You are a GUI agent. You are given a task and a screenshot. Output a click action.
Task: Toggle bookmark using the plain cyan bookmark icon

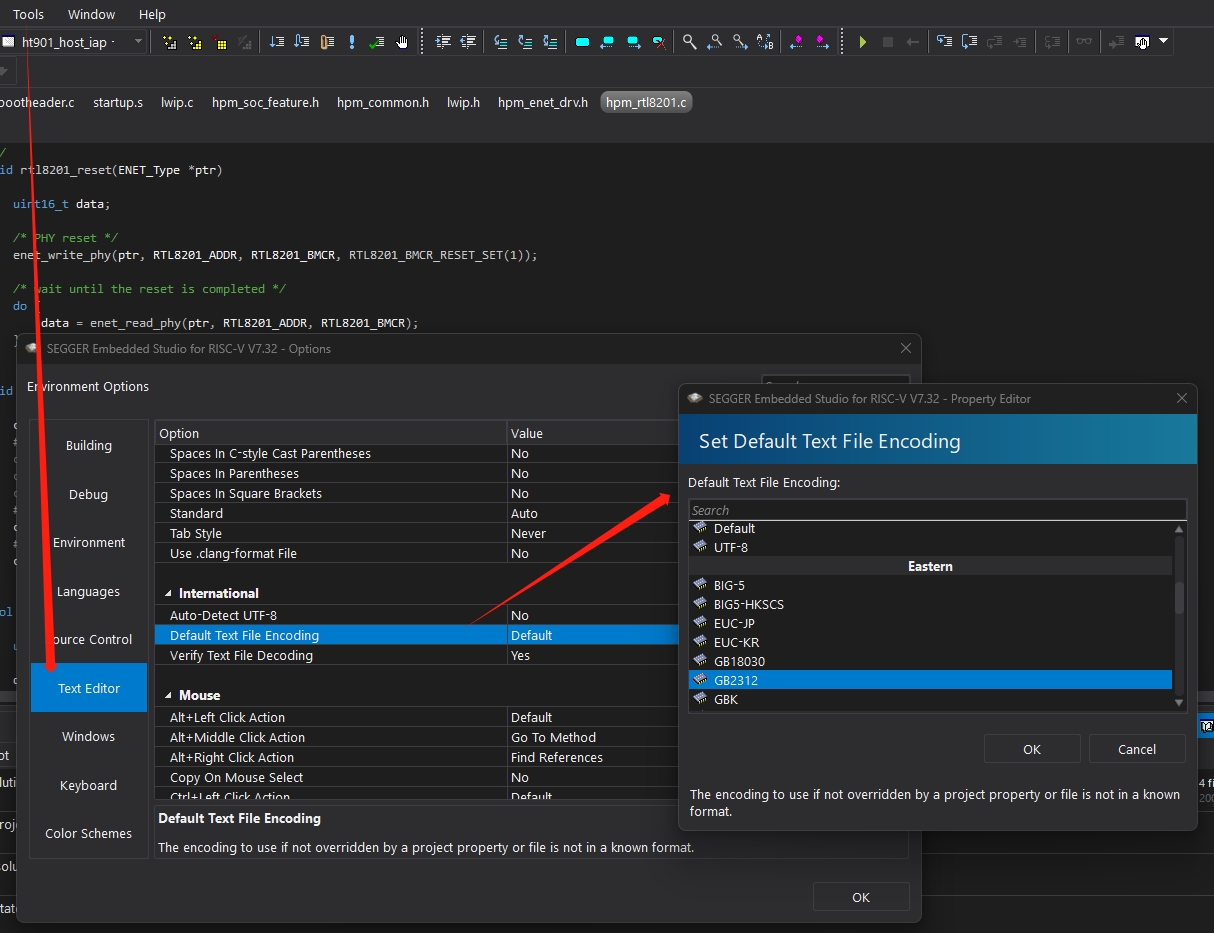pyautogui.click(x=582, y=42)
